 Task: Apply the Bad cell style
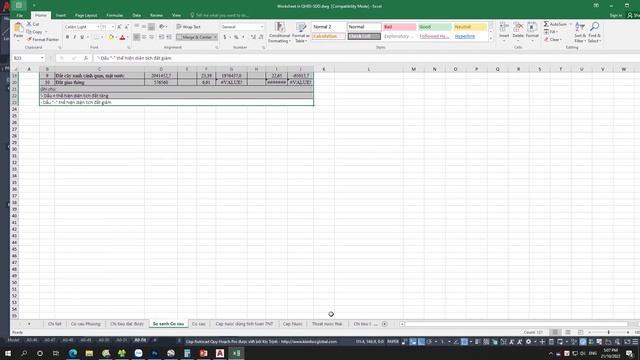pos(399,27)
